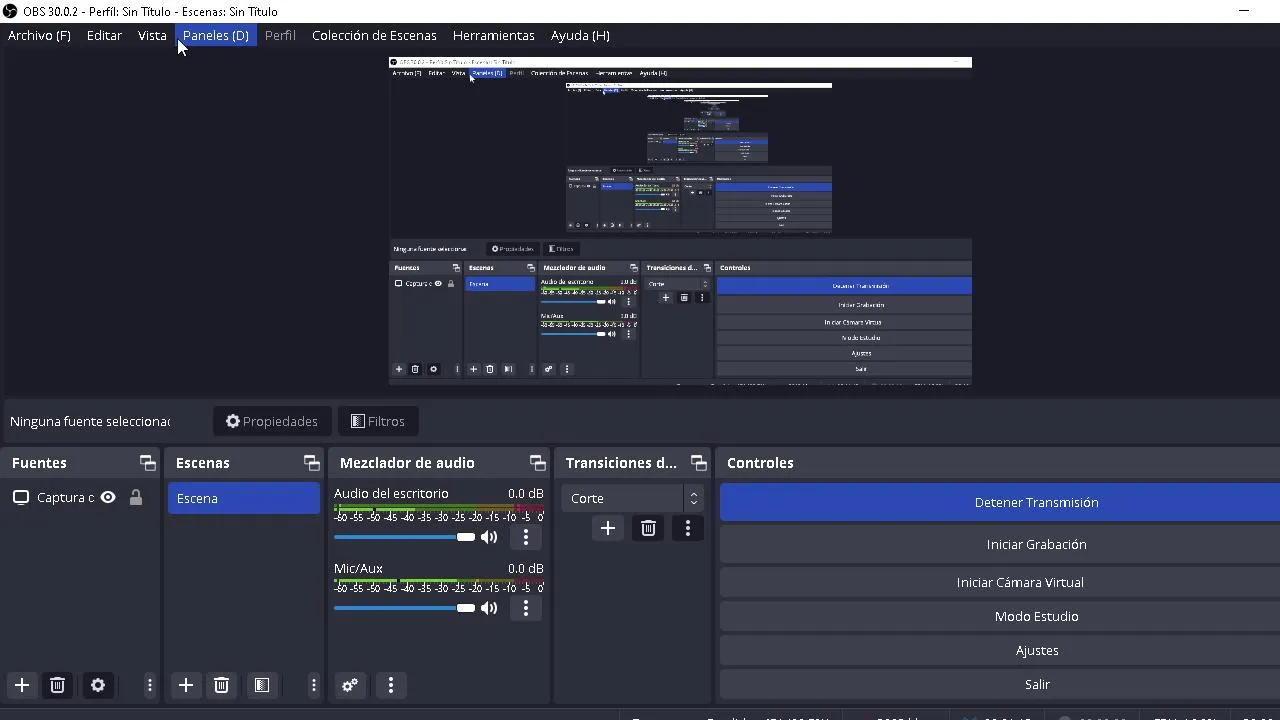Open the Archivo (F) menu
This screenshot has height=720, width=1280.
click(x=39, y=35)
